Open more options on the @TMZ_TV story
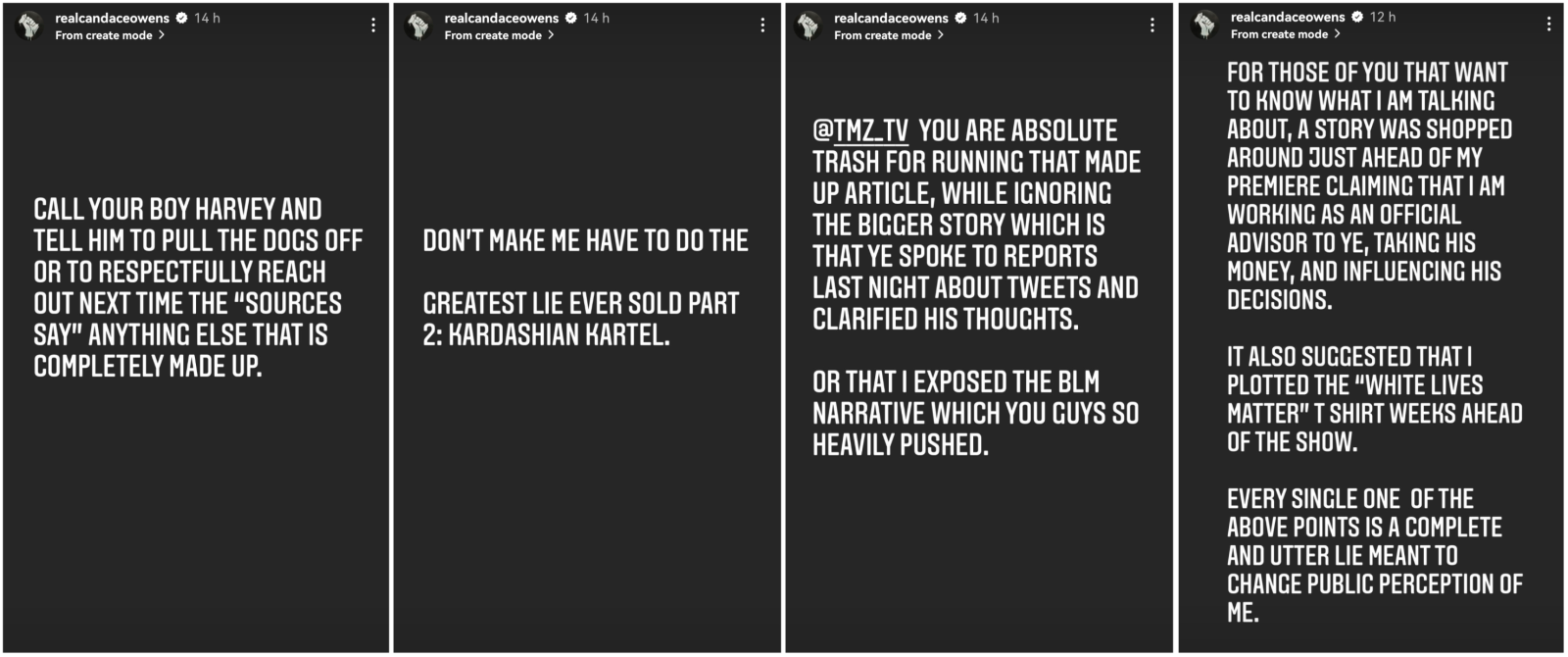The width and height of the screenshot is (1568, 657). (x=1152, y=25)
